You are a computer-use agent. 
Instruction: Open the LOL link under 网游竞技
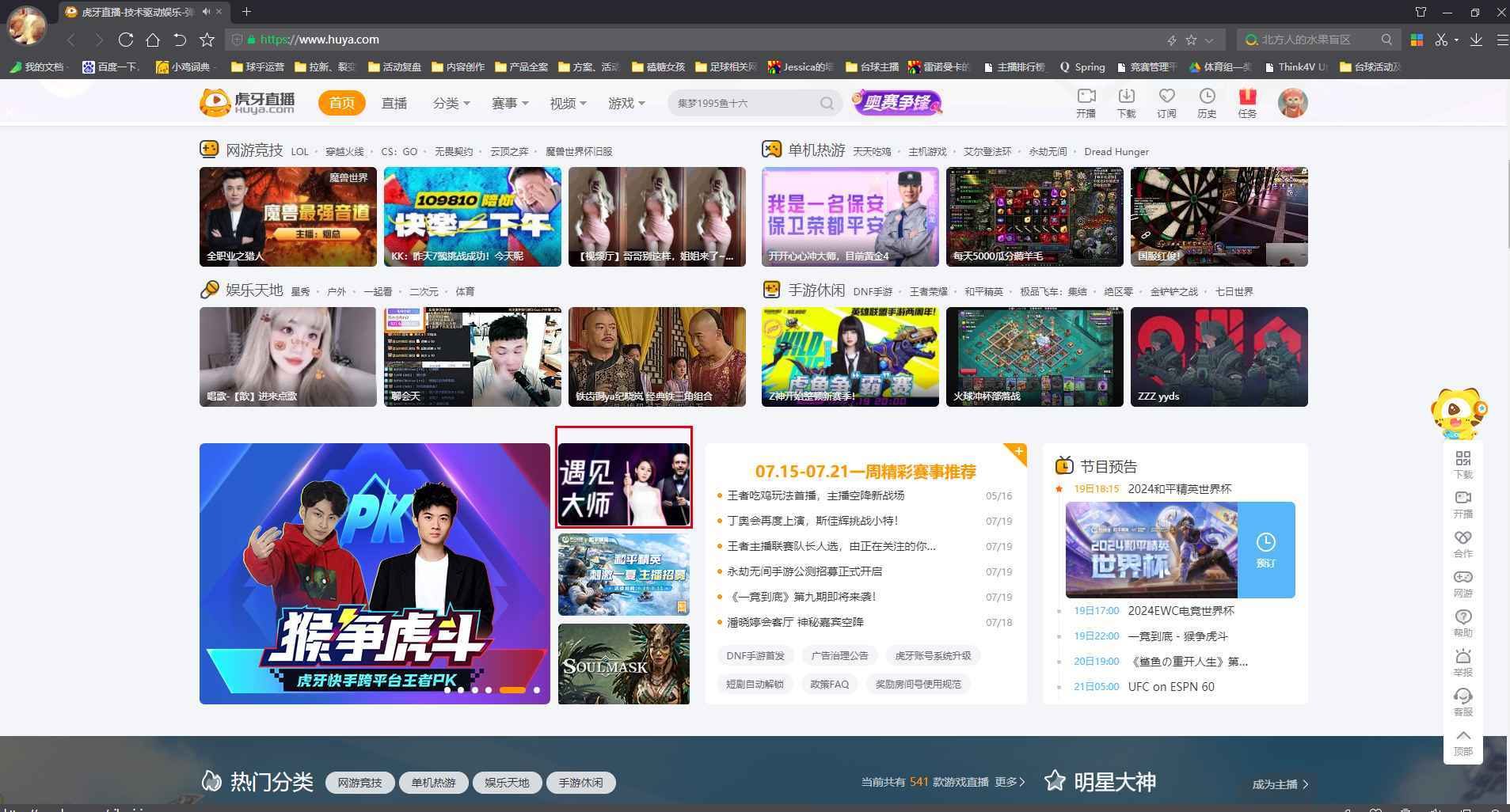299,151
